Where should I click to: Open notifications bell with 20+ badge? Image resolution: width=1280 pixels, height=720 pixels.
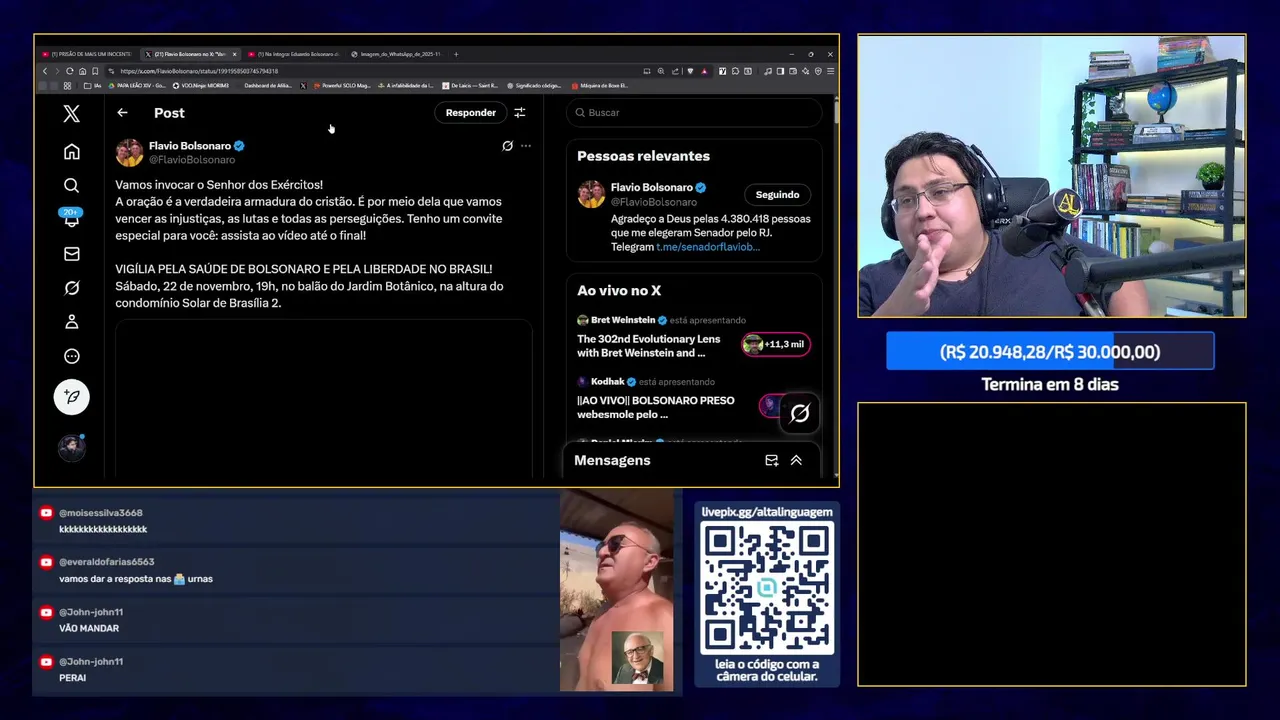pyautogui.click(x=71, y=219)
